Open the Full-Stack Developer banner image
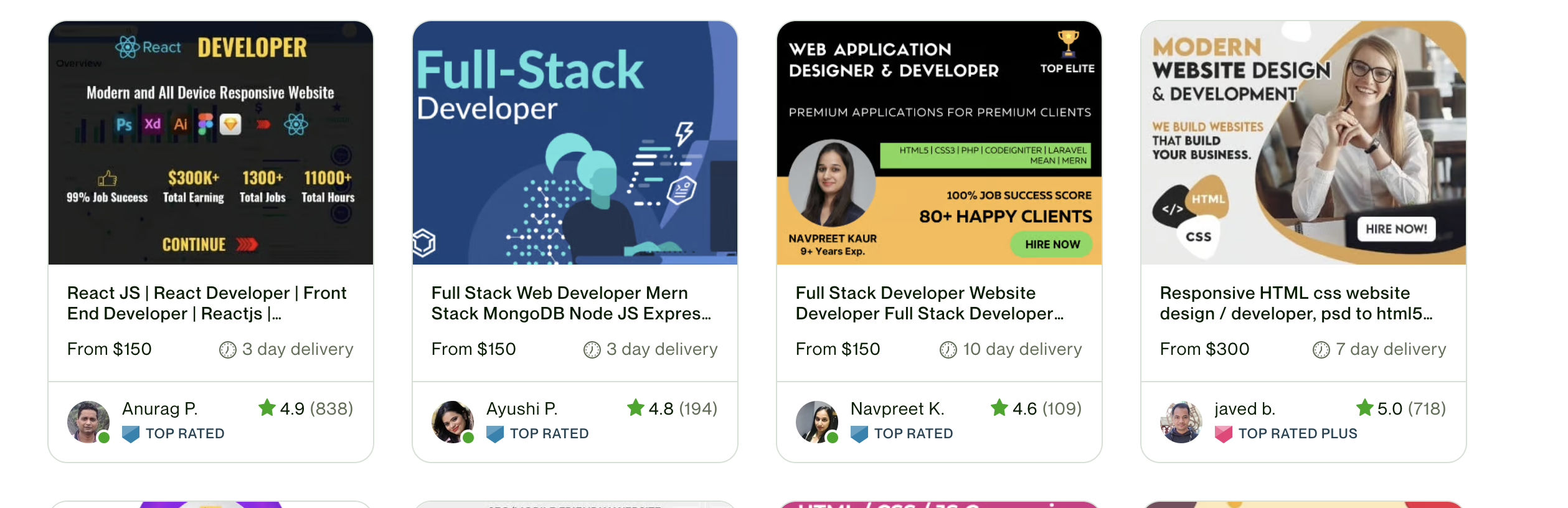This screenshot has height=508, width=1568. click(575, 143)
